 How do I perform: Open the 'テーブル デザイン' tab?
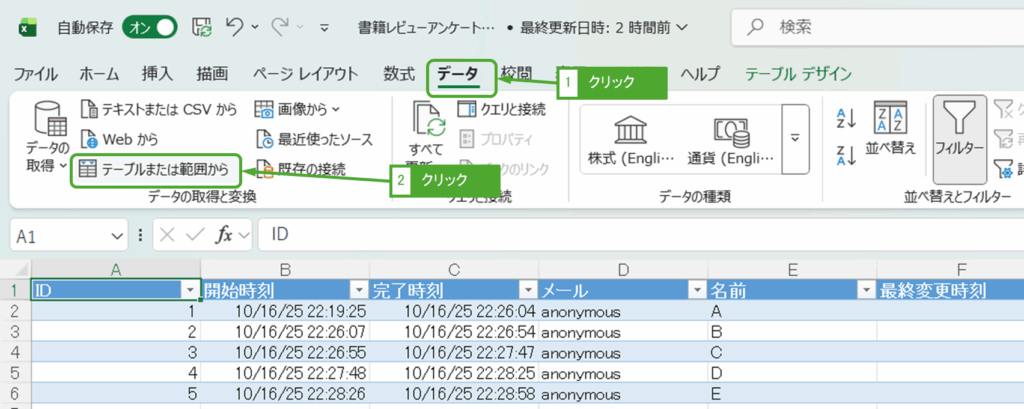tap(798, 74)
